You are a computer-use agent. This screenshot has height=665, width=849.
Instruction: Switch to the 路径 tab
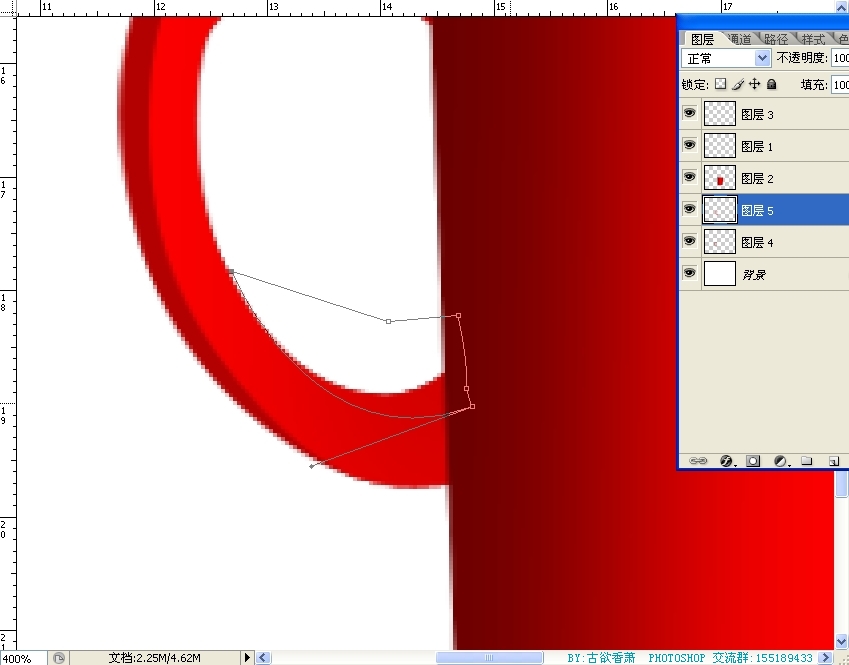click(775, 39)
